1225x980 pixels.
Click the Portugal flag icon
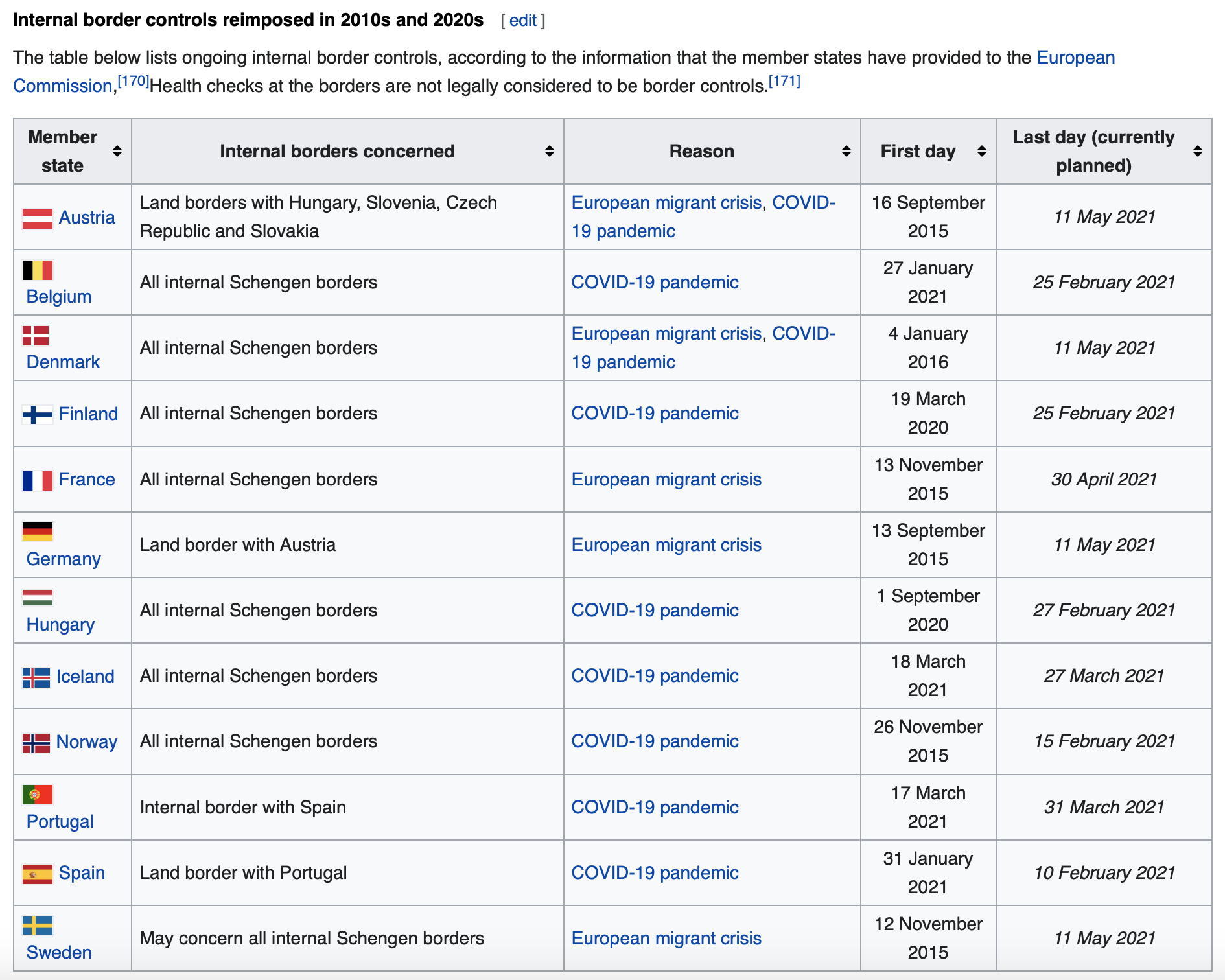[x=38, y=795]
